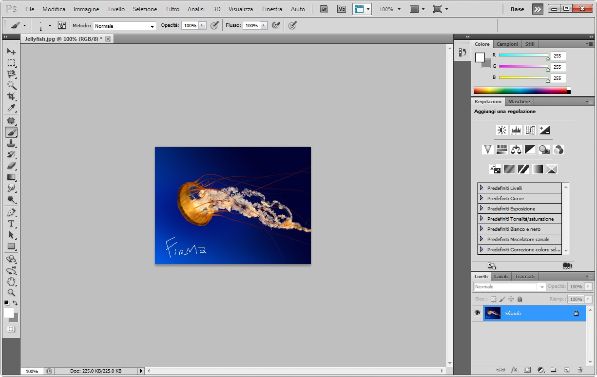Viewport: 597px width, 377px height.
Task: Add a Black & White adjustment
Action: (x=530, y=149)
